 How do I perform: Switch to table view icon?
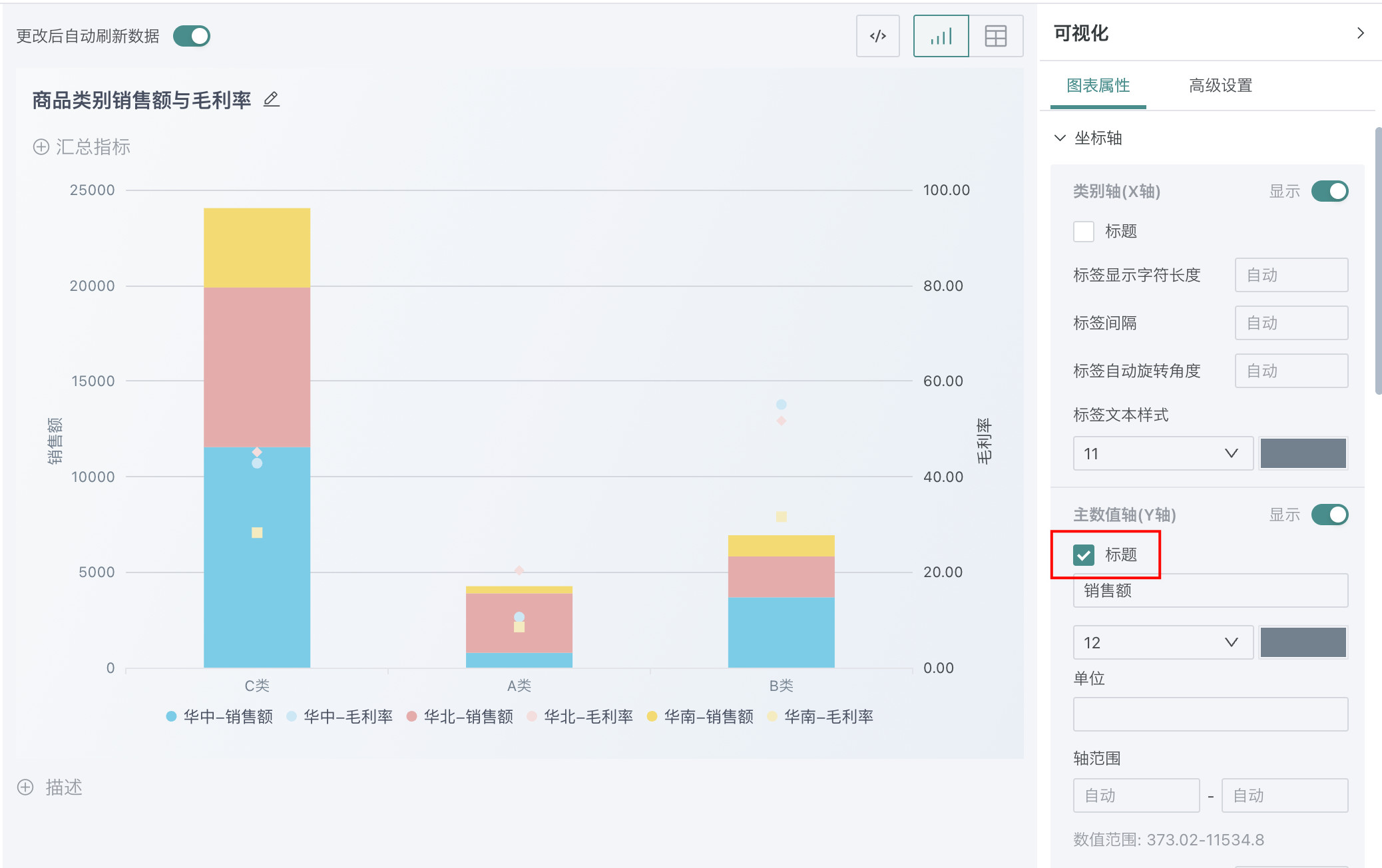pos(995,36)
